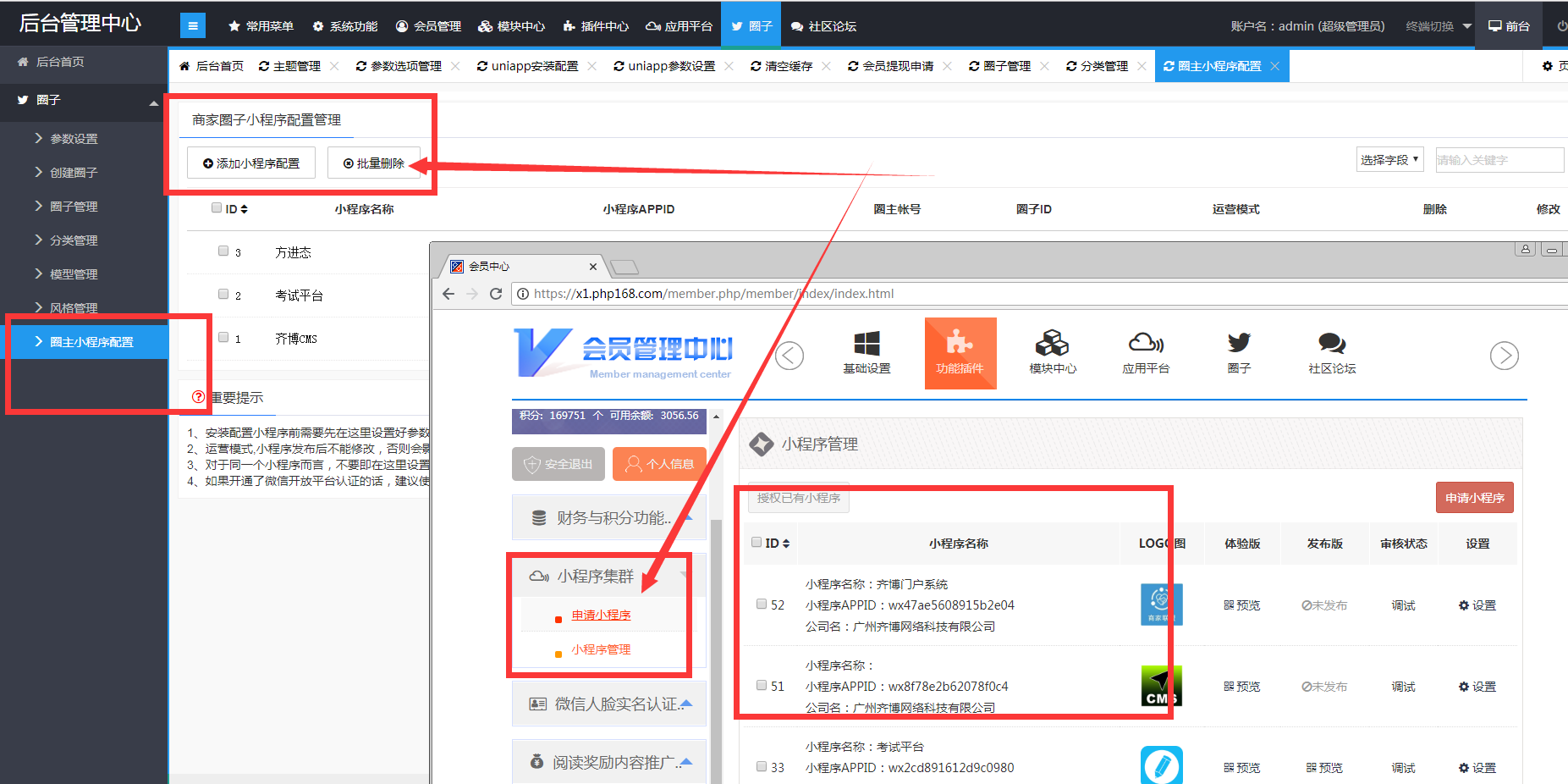
Task: Toggle the select-all checkbox beside ID header
Action: tap(217, 207)
